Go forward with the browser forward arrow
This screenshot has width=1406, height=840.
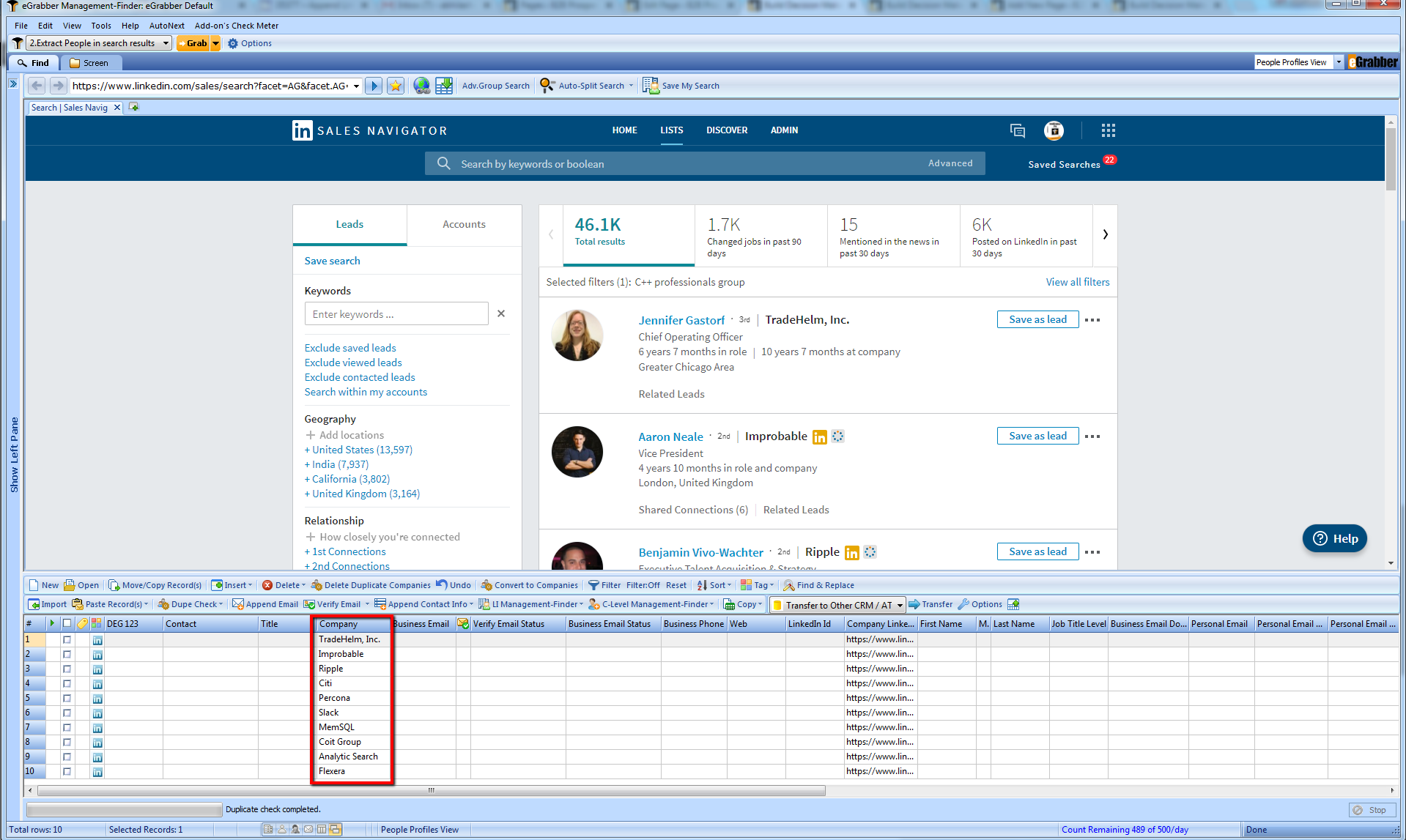58,86
